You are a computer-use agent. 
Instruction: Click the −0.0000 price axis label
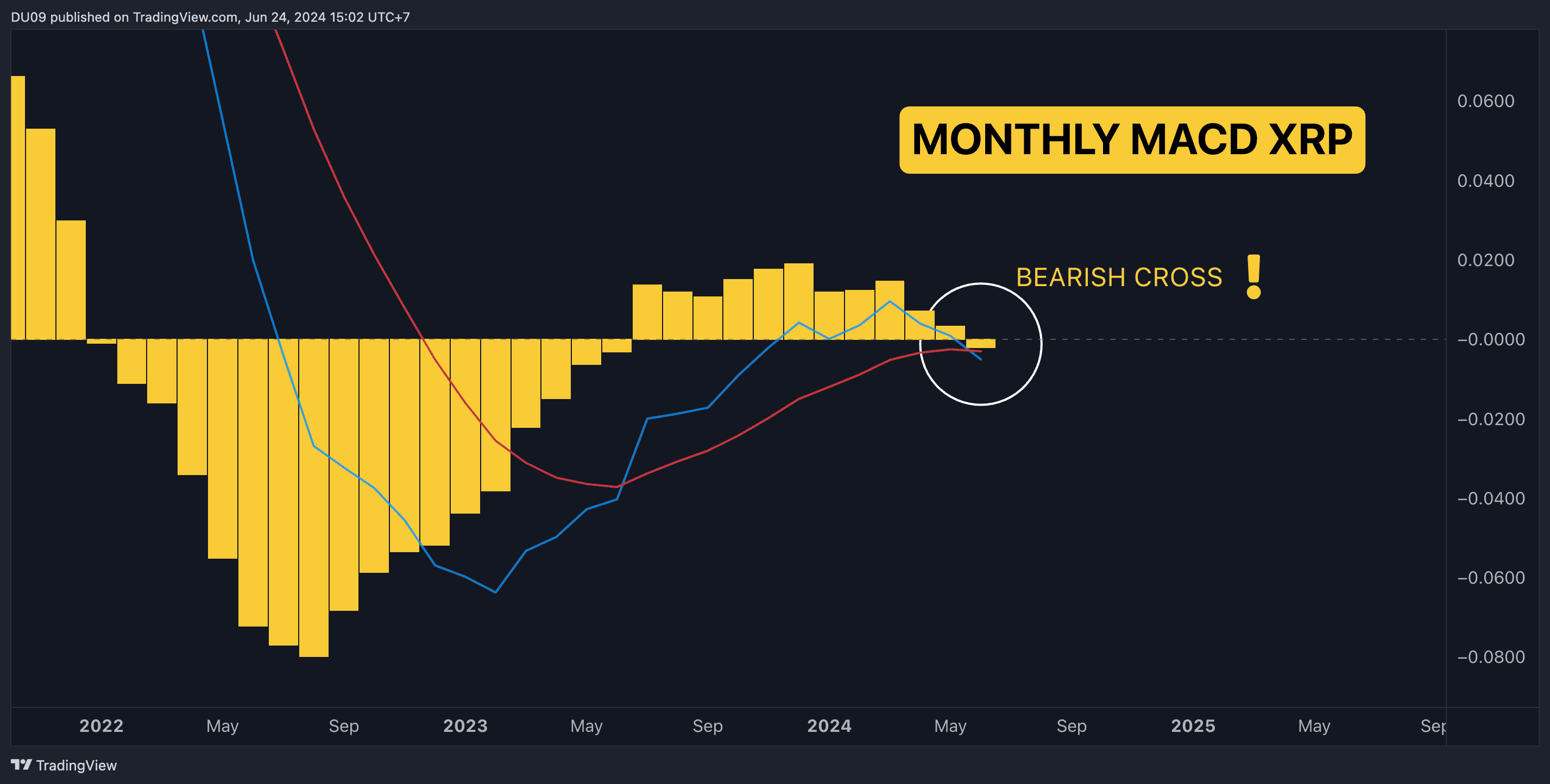click(1491, 339)
